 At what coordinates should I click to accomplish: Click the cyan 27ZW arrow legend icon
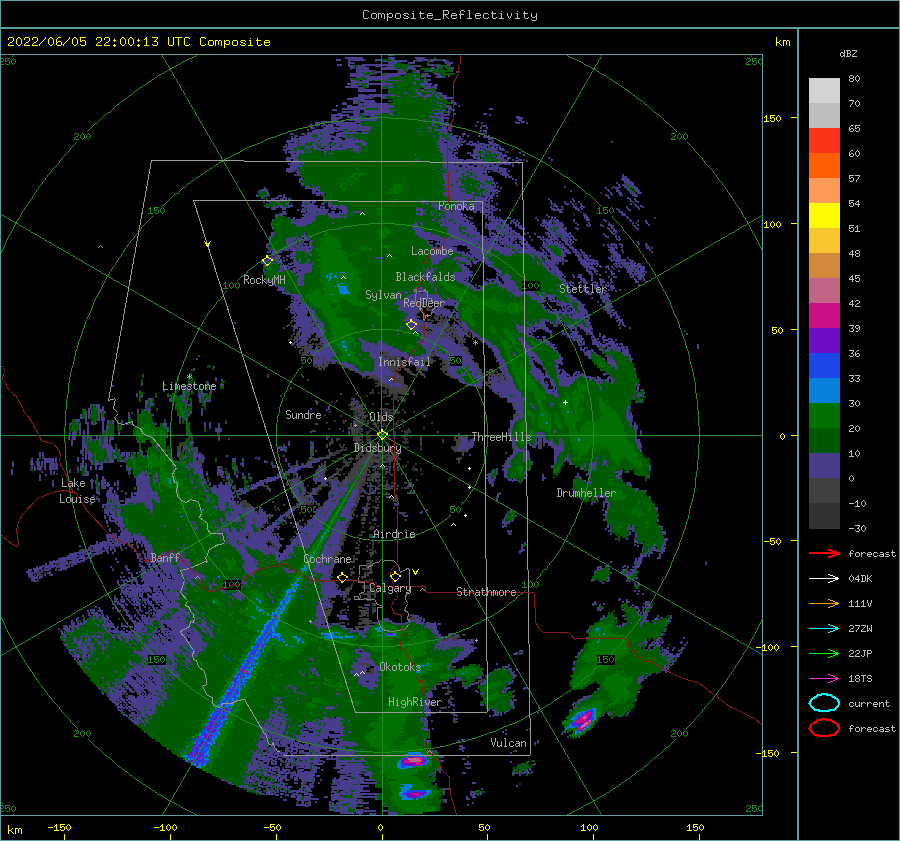point(824,629)
